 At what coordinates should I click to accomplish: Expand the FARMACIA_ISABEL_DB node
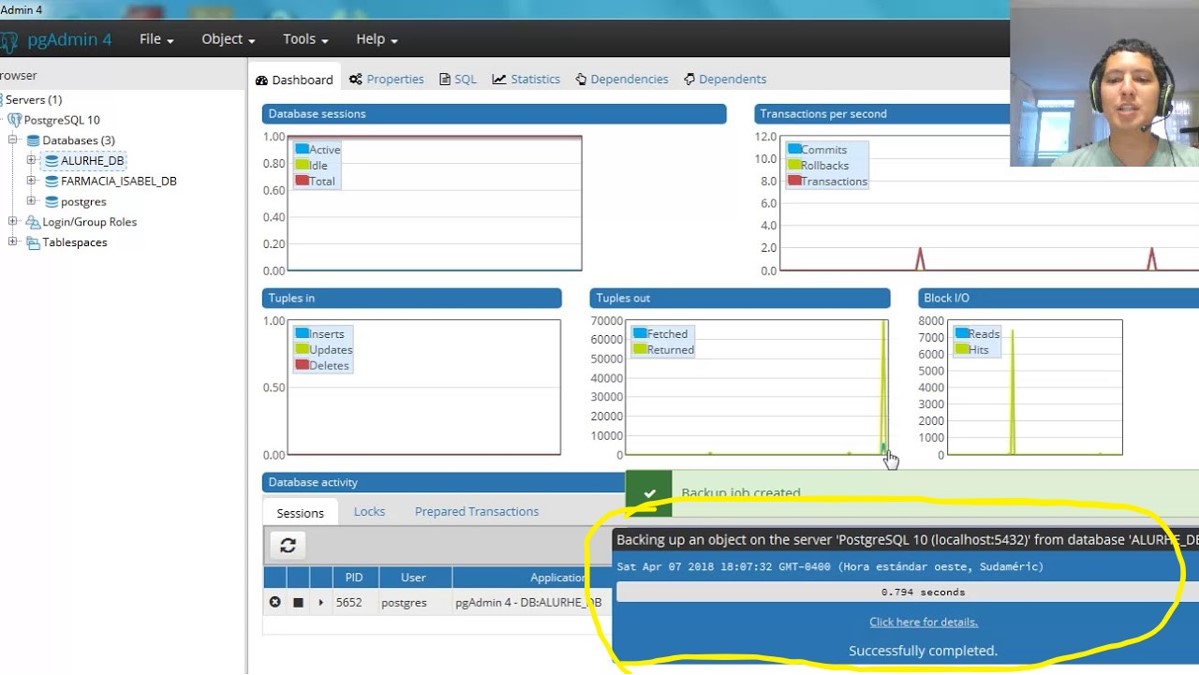[x=31, y=181]
